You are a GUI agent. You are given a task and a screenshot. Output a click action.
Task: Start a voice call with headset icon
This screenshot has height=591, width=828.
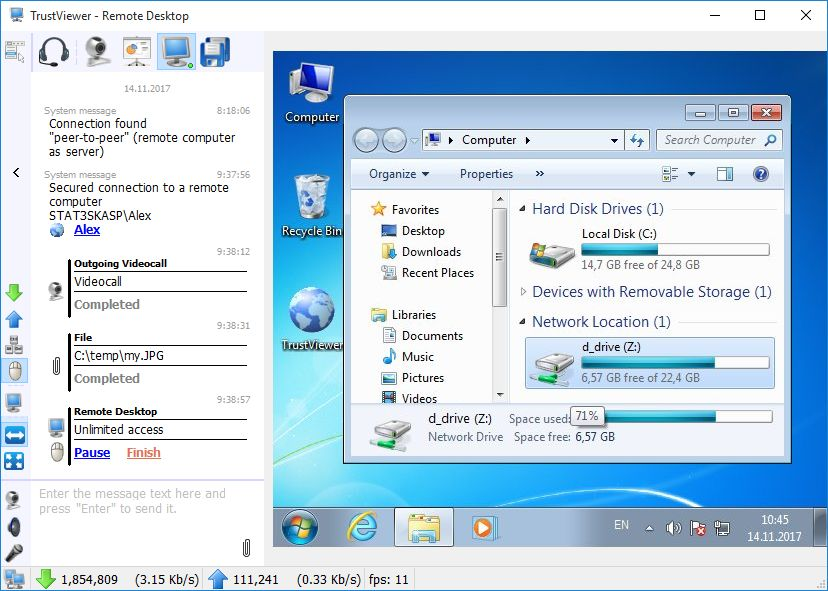pyautogui.click(x=53, y=51)
